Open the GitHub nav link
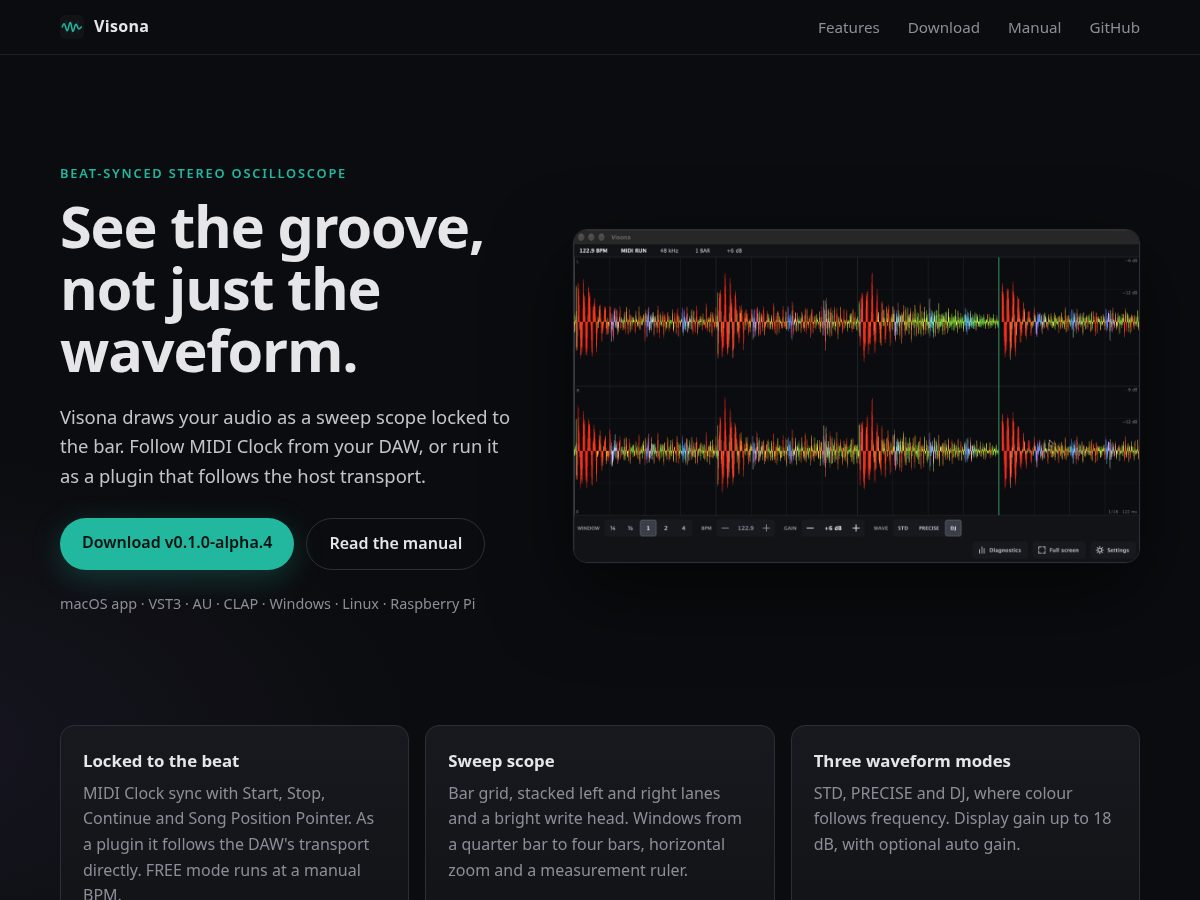The image size is (1200, 900). [1115, 28]
